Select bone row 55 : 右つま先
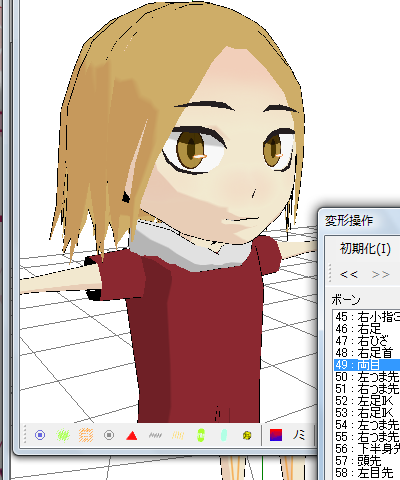The height and width of the screenshot is (480, 400). [x=366, y=437]
